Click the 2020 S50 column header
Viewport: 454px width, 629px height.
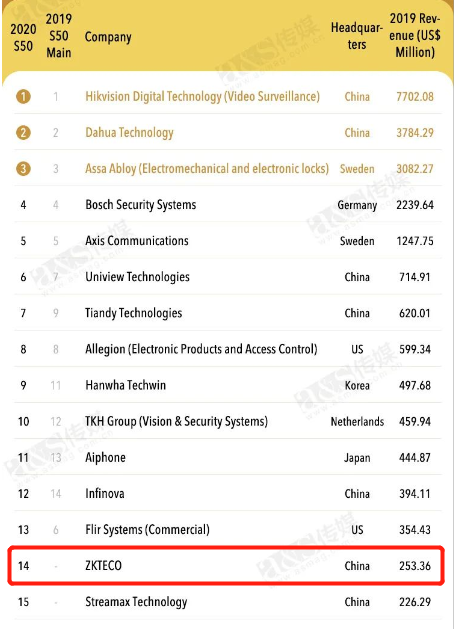(x=23, y=37)
